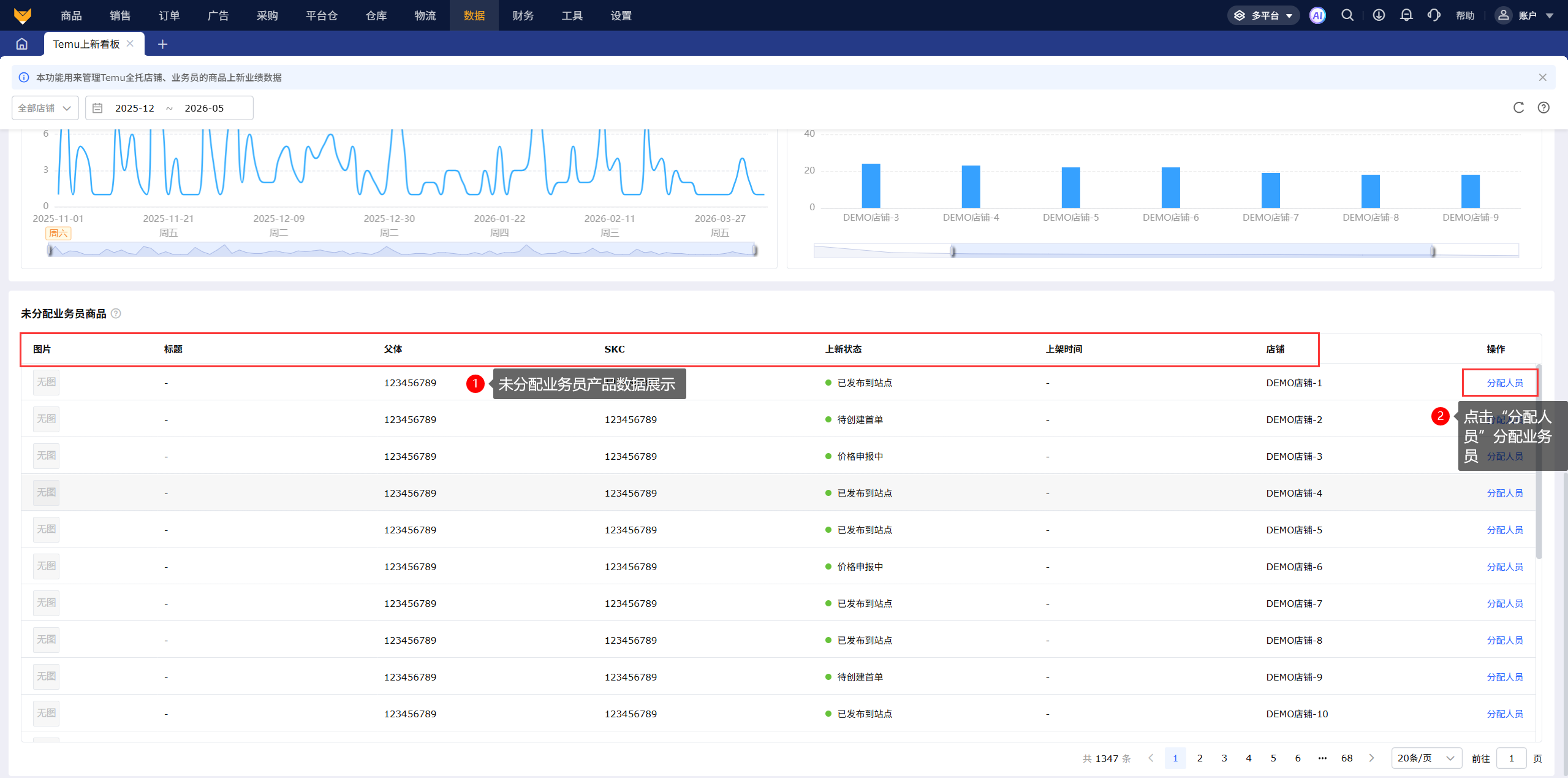
Task: Click the start month field 2025-12
Action: pyautogui.click(x=135, y=108)
